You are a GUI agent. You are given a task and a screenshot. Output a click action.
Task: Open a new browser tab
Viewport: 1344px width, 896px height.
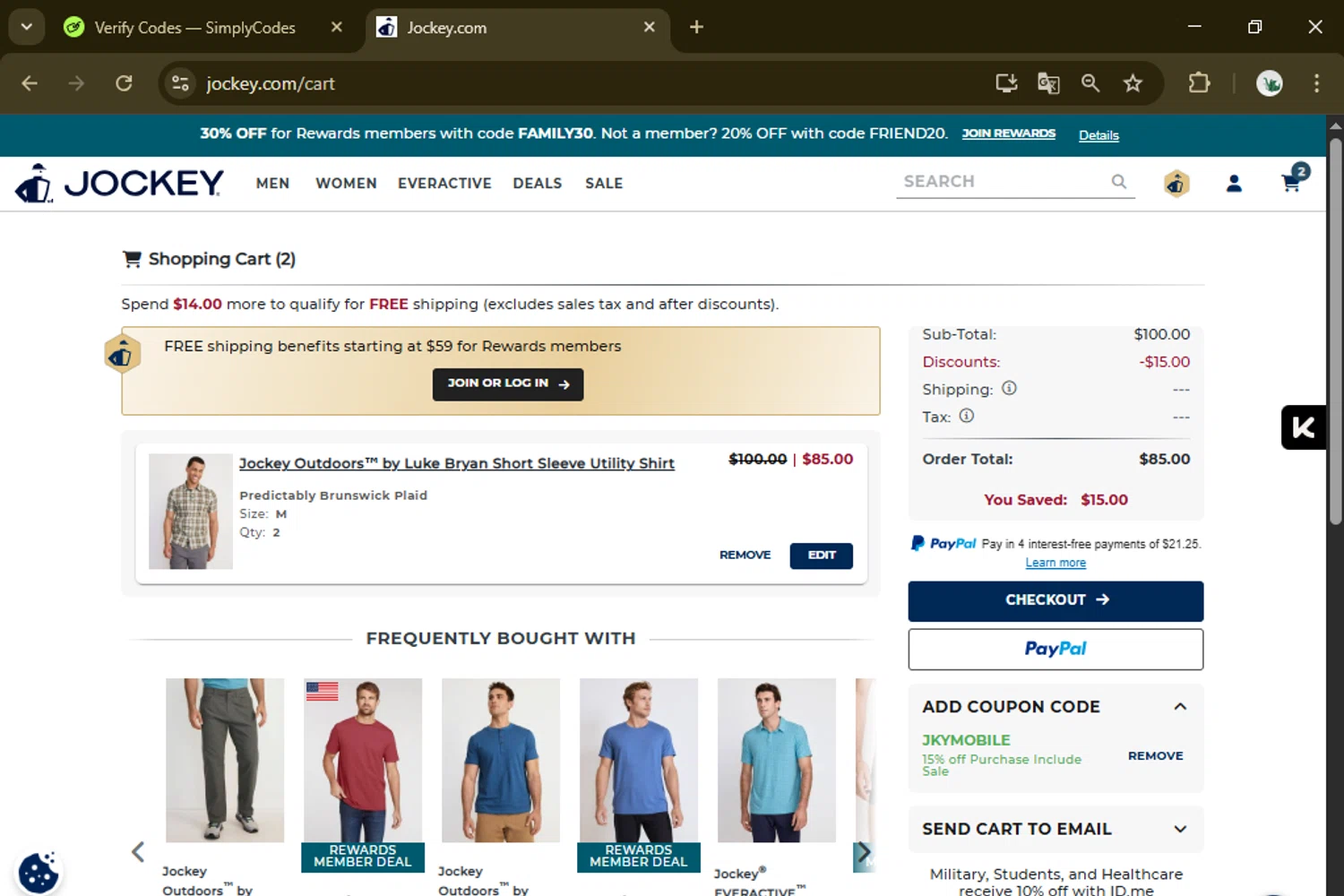point(696,27)
